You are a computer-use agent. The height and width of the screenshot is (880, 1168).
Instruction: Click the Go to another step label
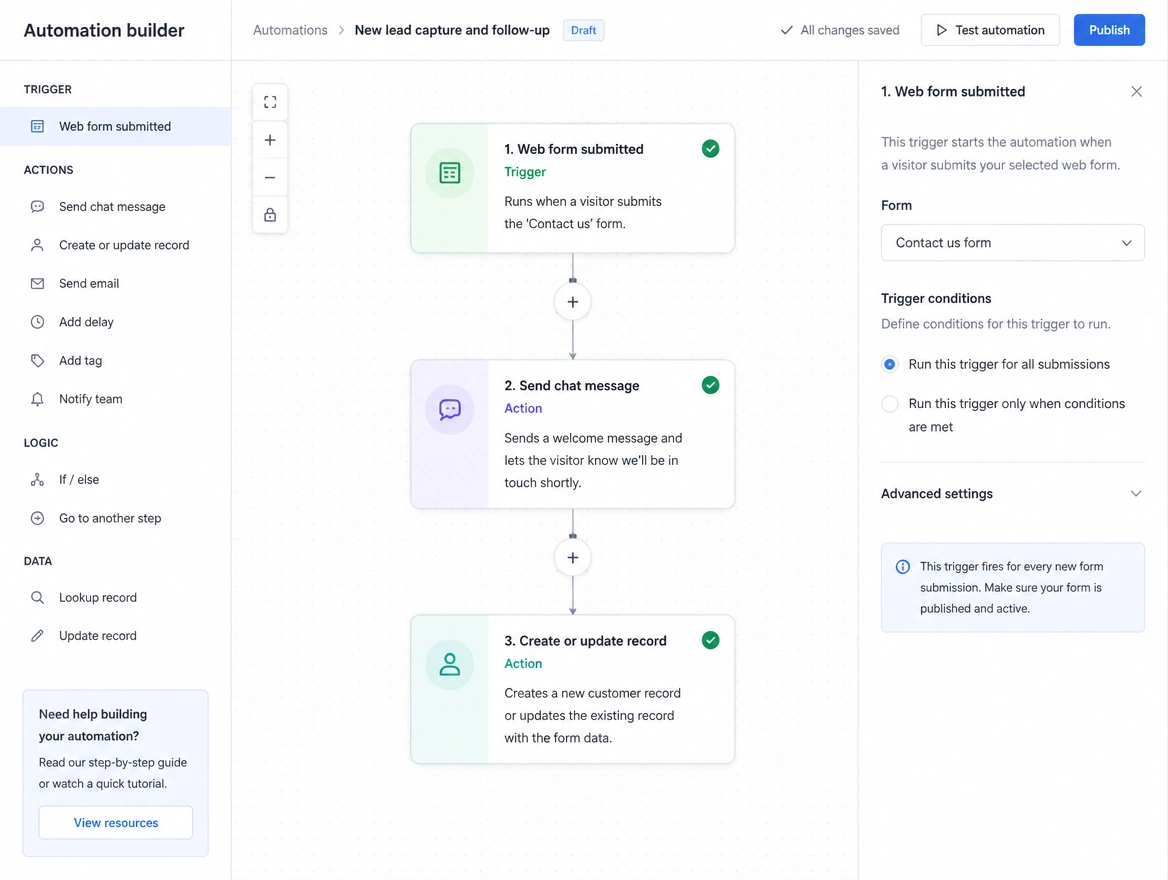(110, 518)
